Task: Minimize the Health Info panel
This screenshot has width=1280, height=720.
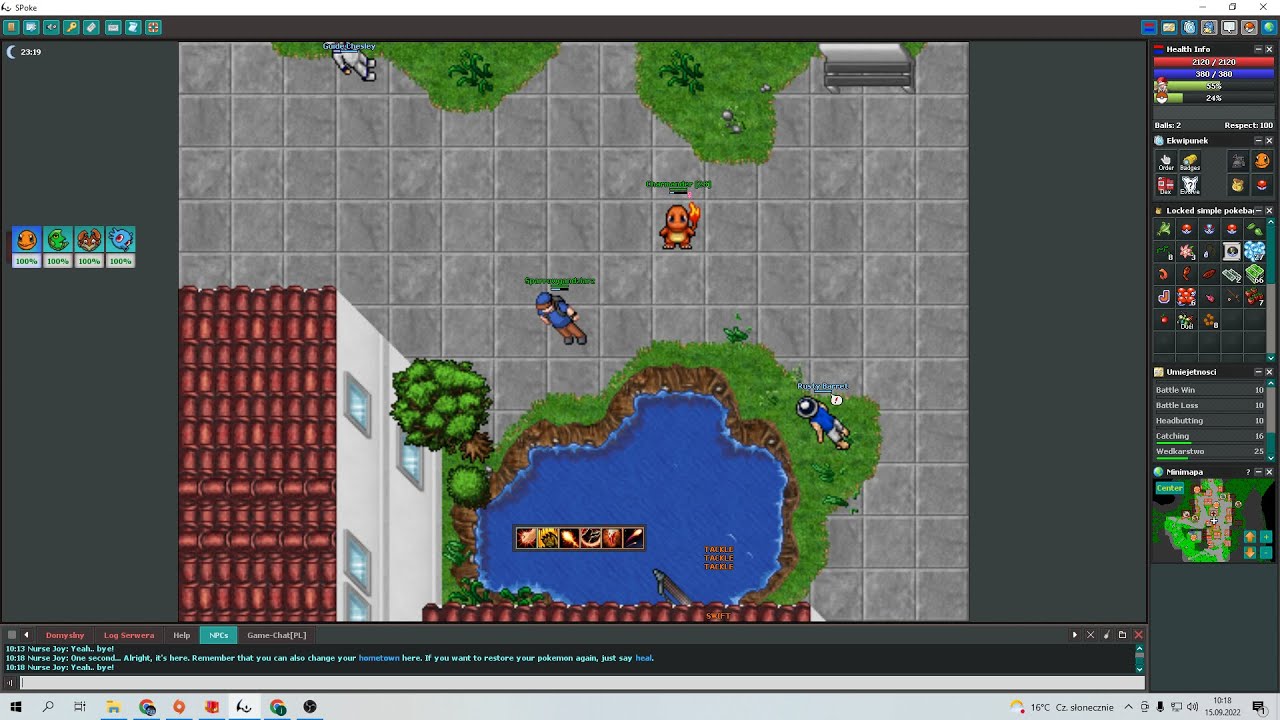Action: 1258,49
